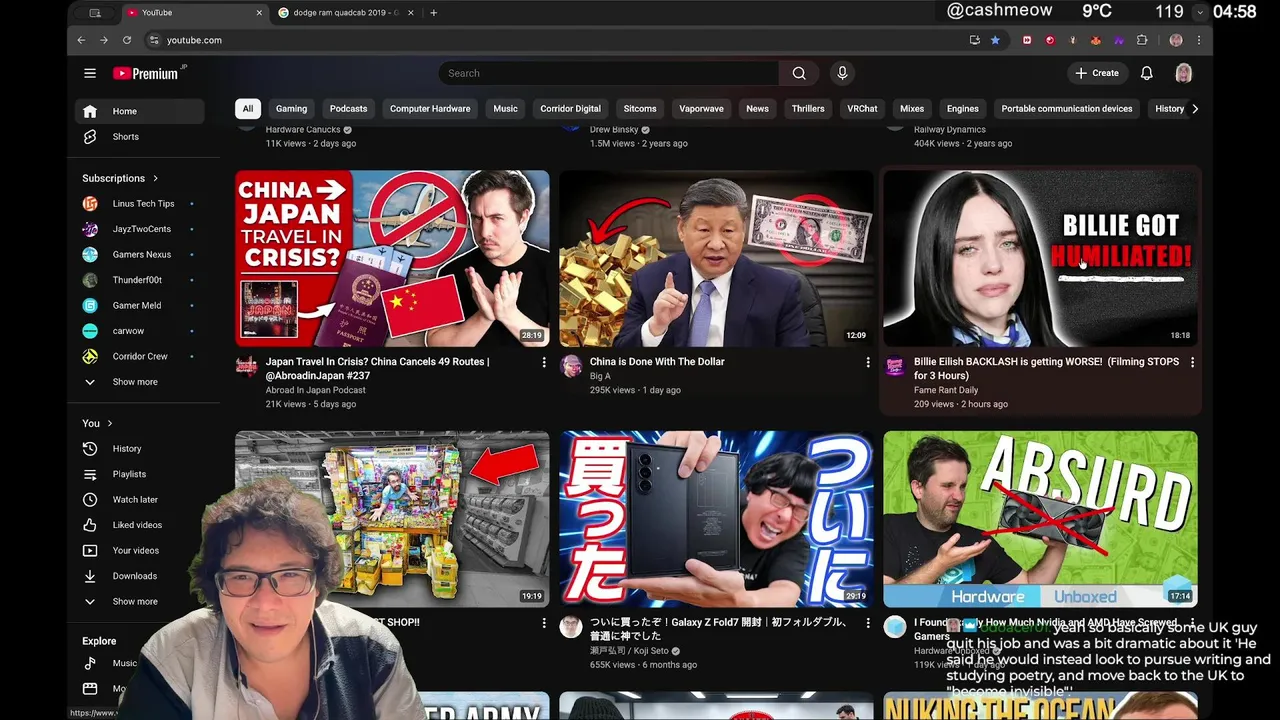Screen dimensions: 1280x720
Task: Open the YouTube hamburger guide menu
Action: click(x=90, y=73)
